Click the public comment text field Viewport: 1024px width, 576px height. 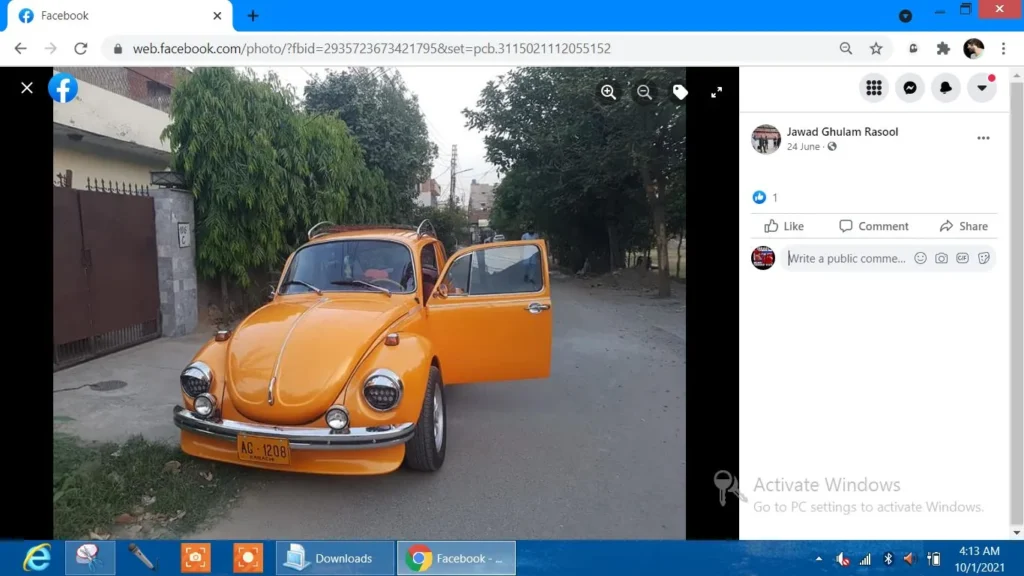[x=843, y=258]
